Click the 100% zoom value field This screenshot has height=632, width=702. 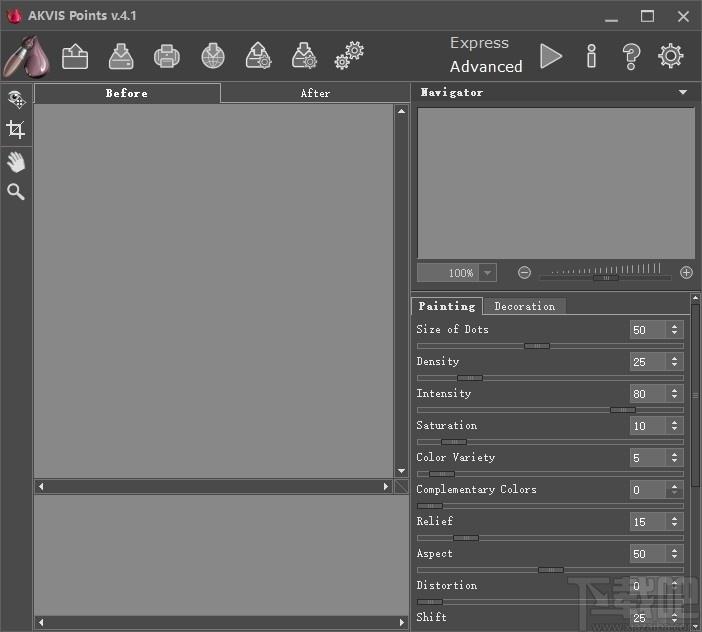point(448,273)
